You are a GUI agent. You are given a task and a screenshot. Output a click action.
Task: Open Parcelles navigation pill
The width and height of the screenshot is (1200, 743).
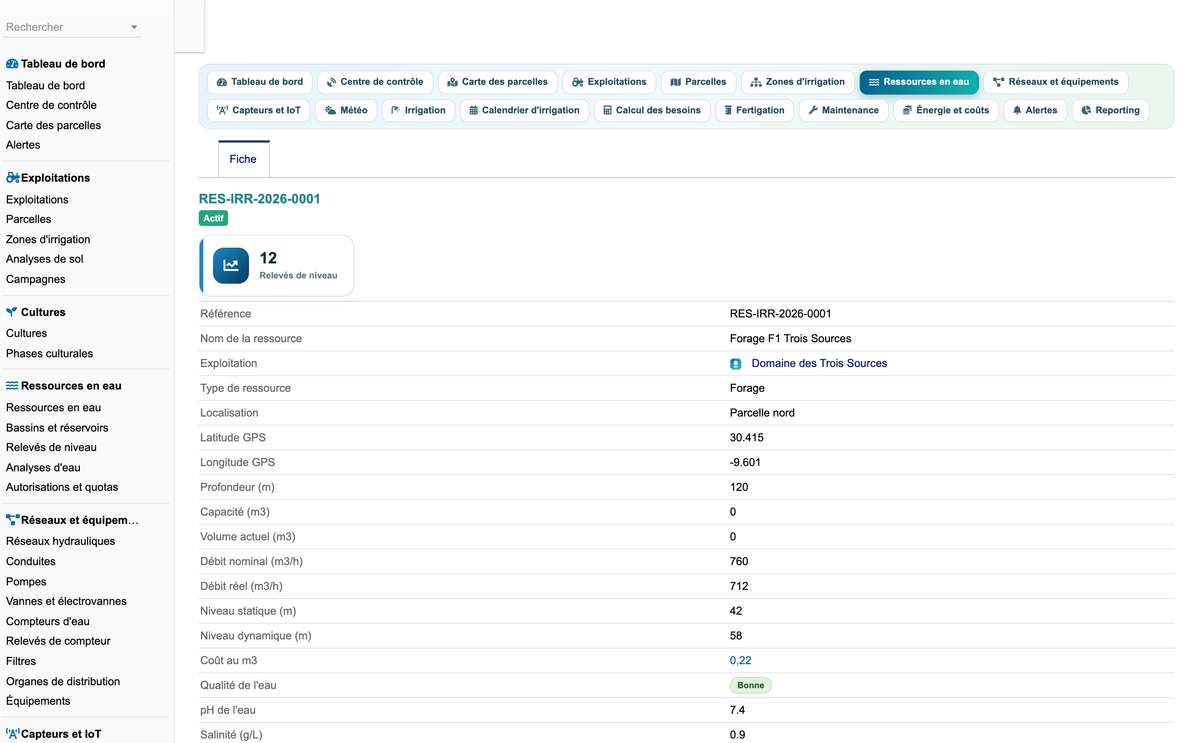coord(698,82)
